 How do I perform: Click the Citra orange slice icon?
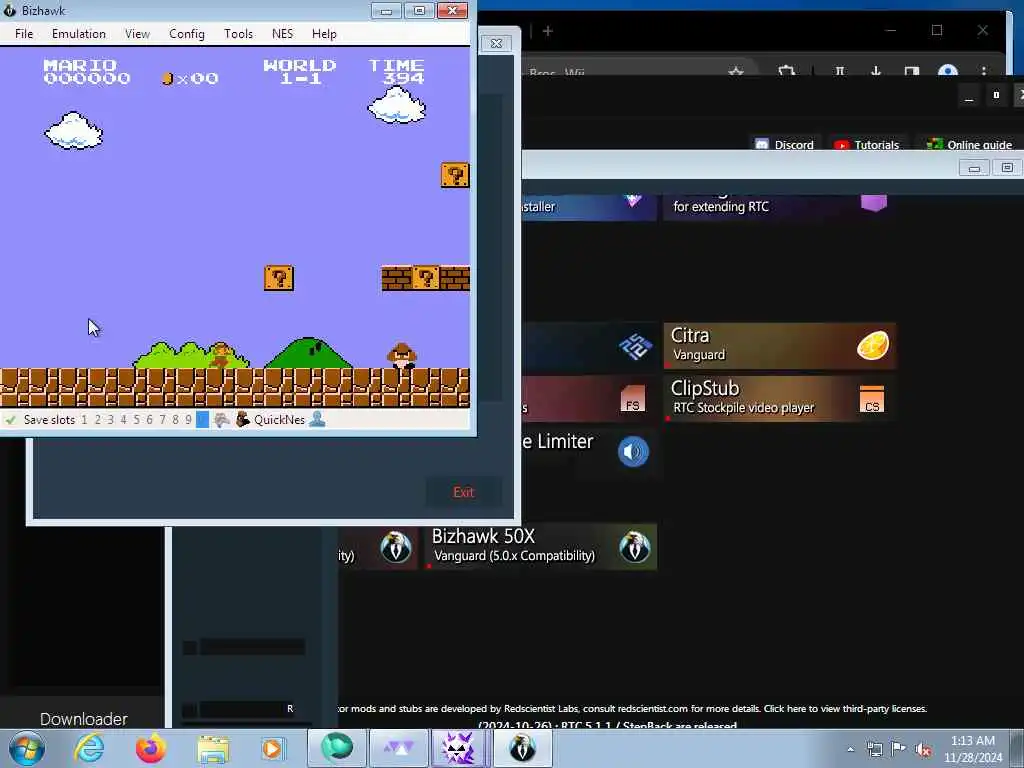click(x=872, y=345)
